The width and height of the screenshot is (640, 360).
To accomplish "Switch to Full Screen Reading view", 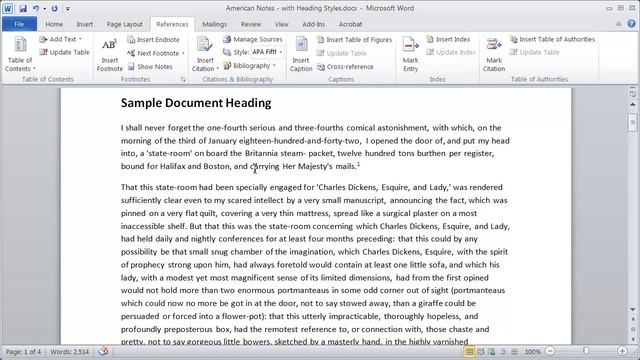I will tap(481, 351).
